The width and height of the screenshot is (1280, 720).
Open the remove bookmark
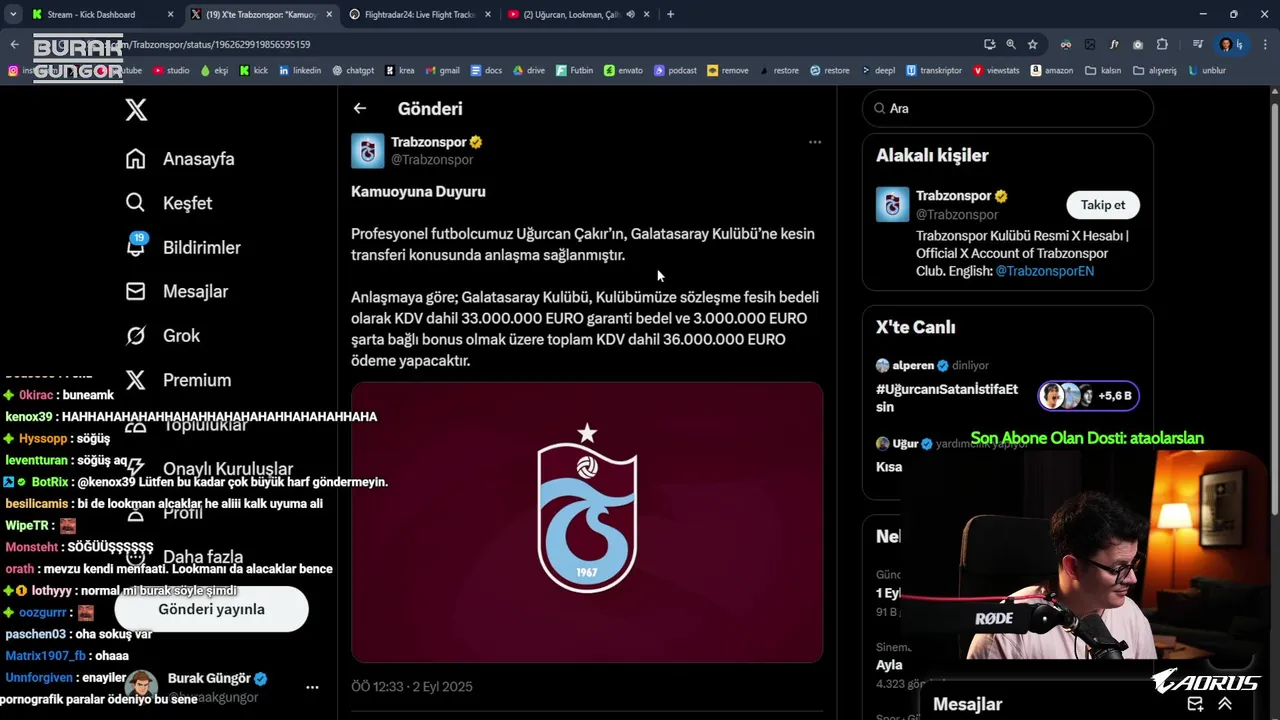click(x=727, y=71)
